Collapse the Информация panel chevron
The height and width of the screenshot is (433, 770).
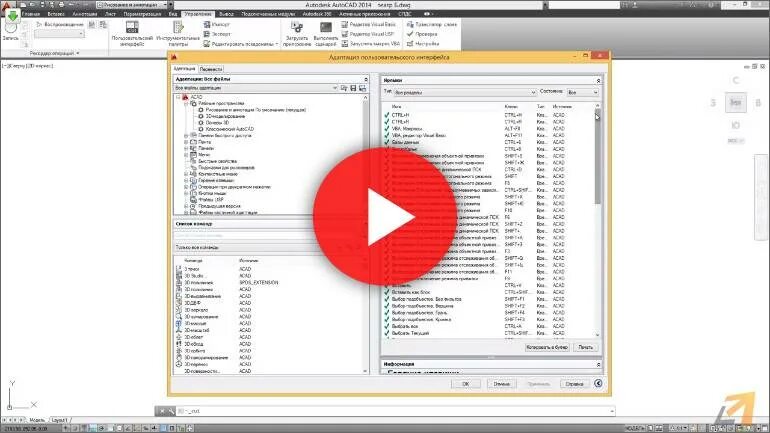tap(598, 364)
